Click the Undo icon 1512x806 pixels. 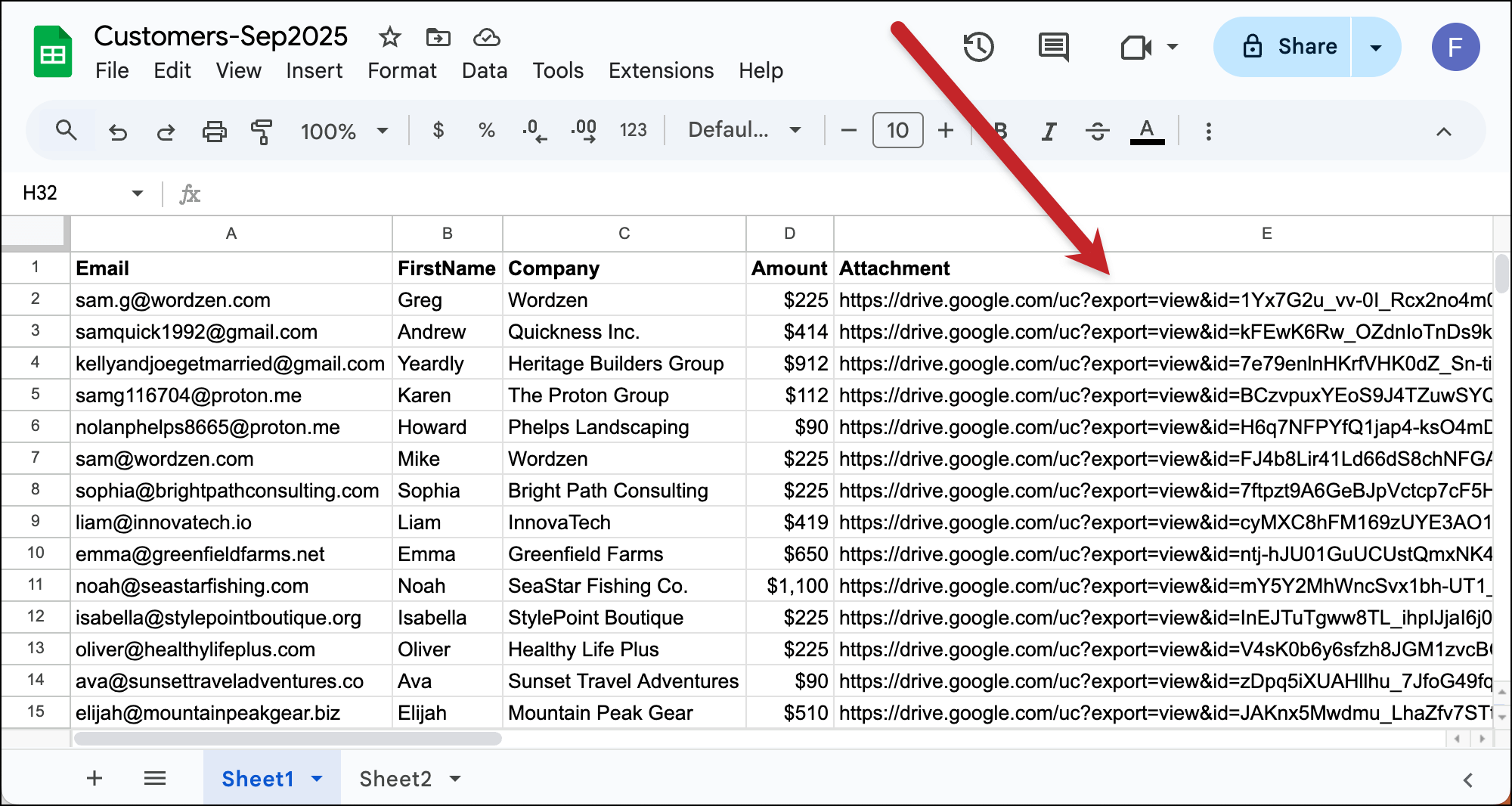(118, 130)
